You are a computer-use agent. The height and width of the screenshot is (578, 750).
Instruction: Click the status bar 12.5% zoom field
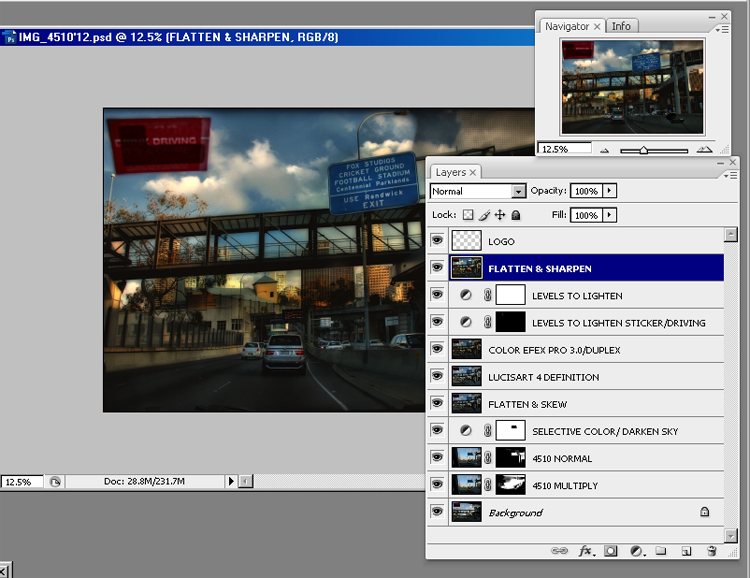point(22,482)
